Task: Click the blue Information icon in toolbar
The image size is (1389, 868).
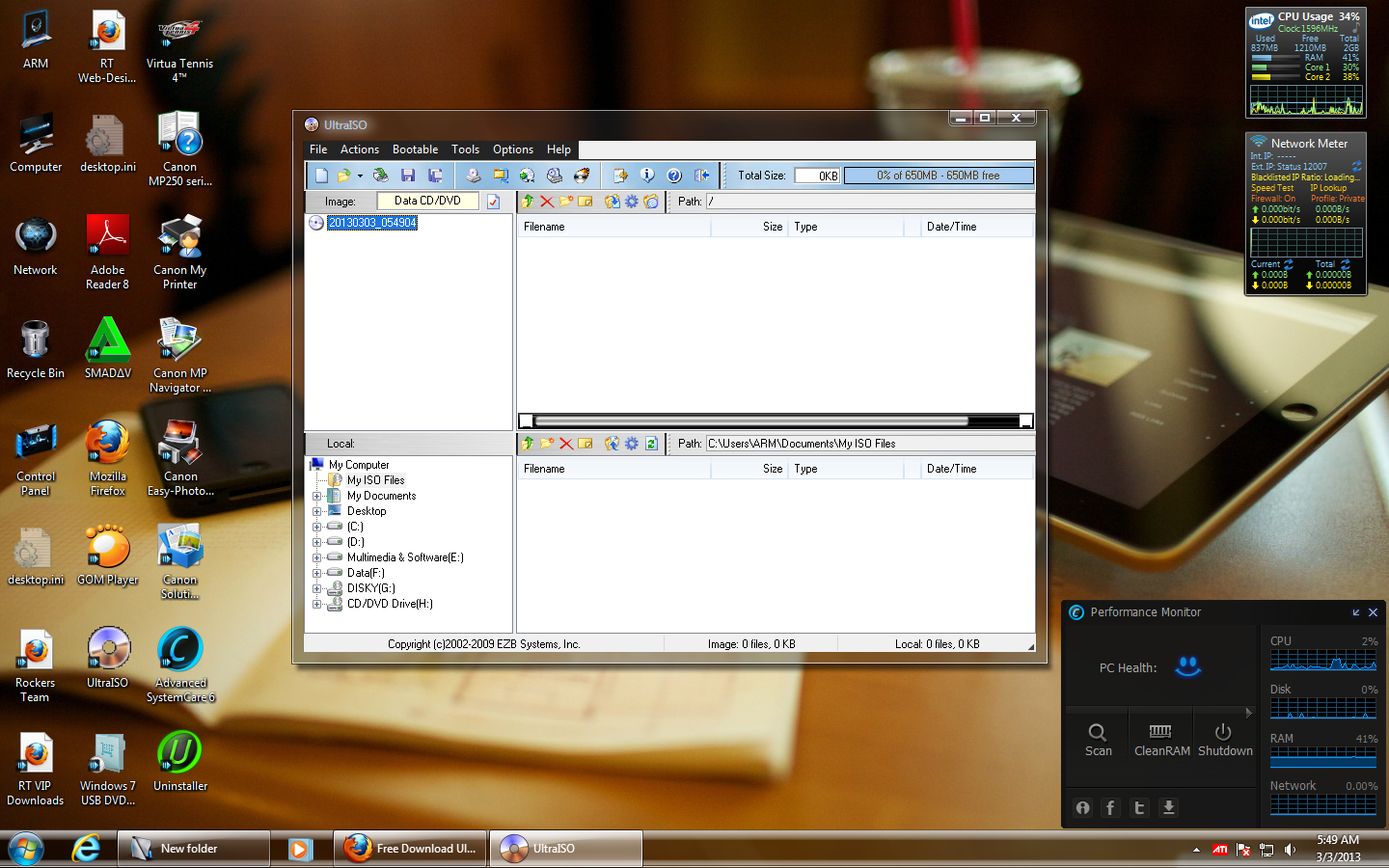Action: (647, 176)
